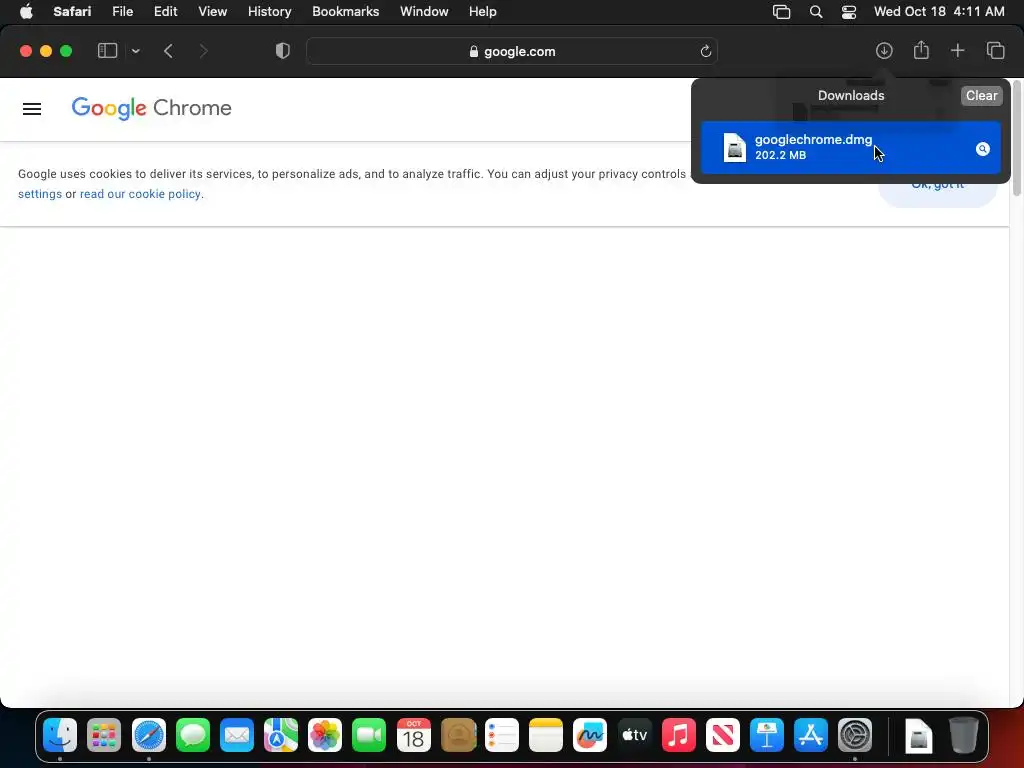Open the View menu
The width and height of the screenshot is (1024, 768).
pos(212,12)
